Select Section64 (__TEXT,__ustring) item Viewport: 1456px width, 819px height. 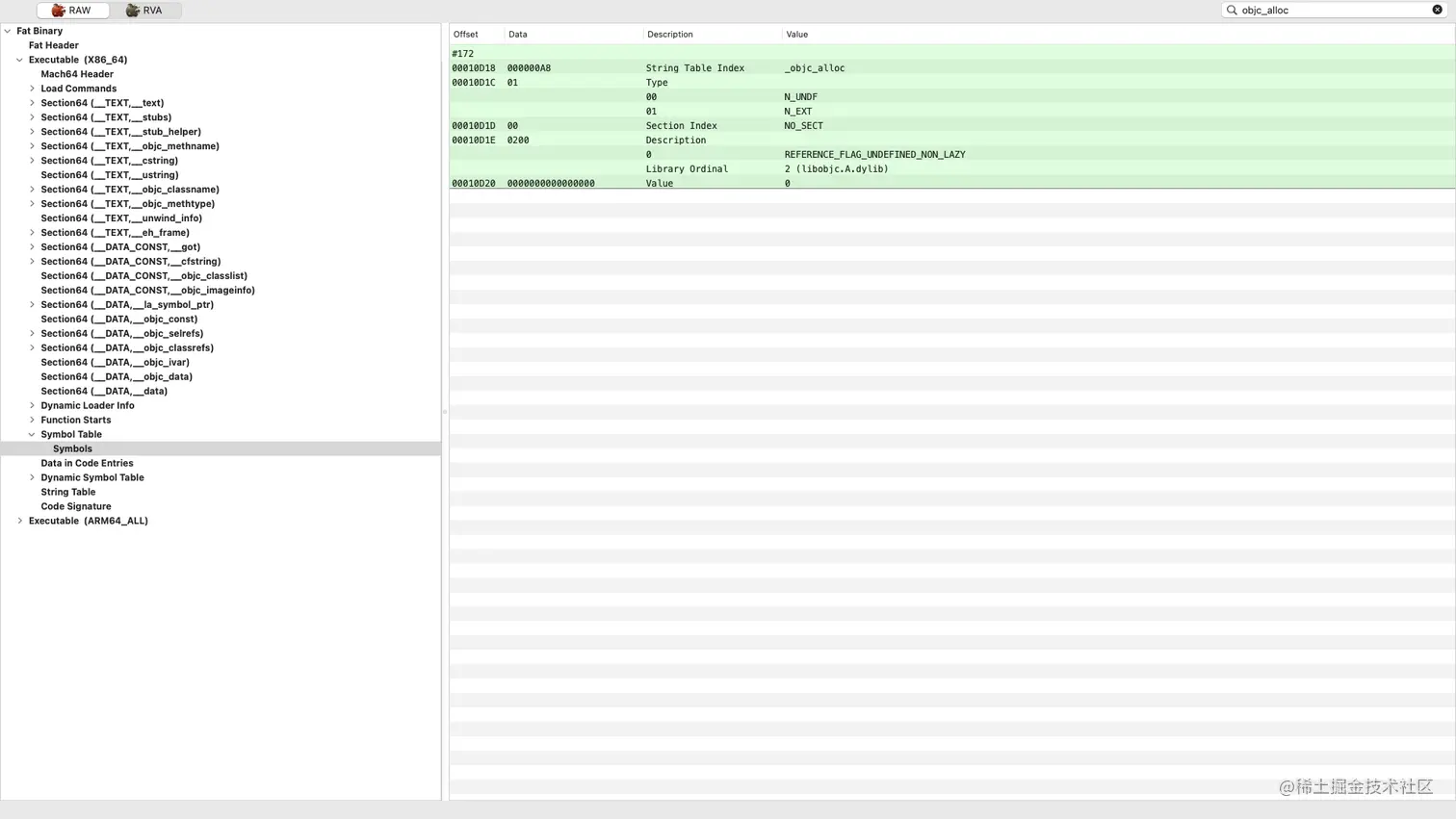pos(110,175)
